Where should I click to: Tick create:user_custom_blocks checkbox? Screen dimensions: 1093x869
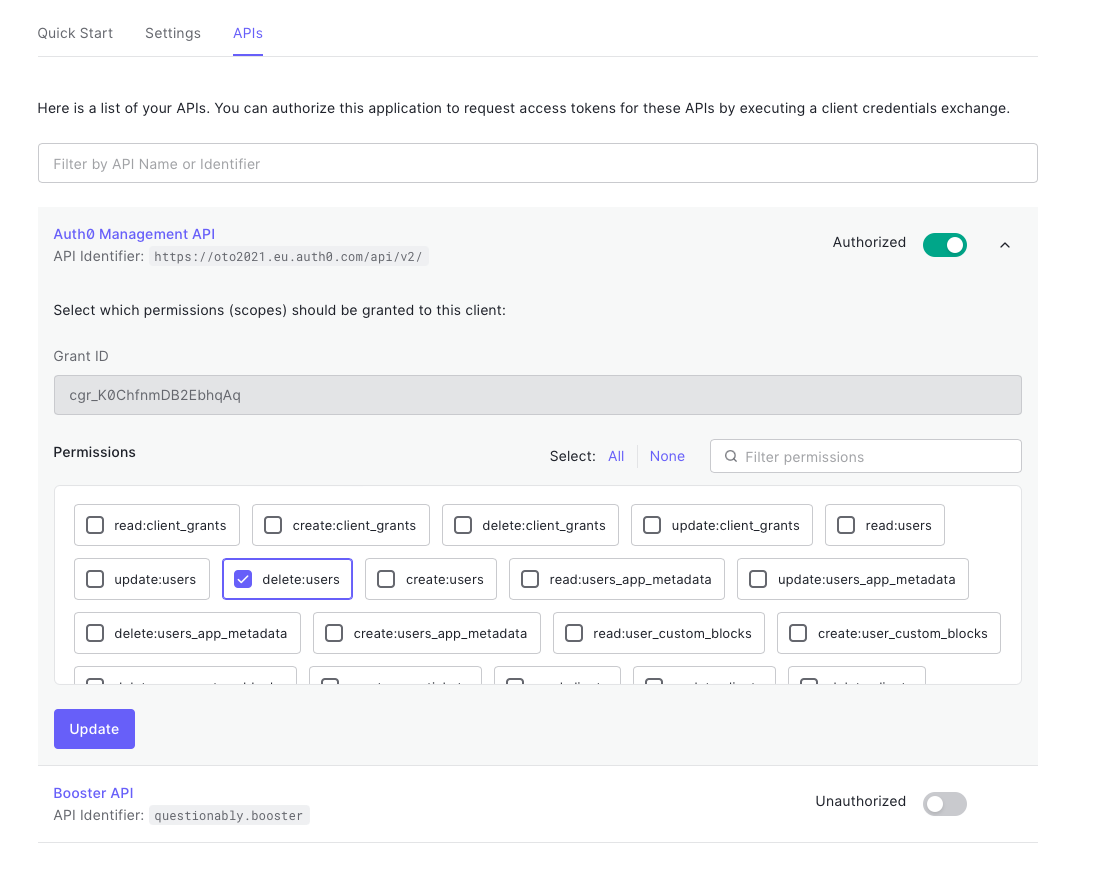(798, 633)
